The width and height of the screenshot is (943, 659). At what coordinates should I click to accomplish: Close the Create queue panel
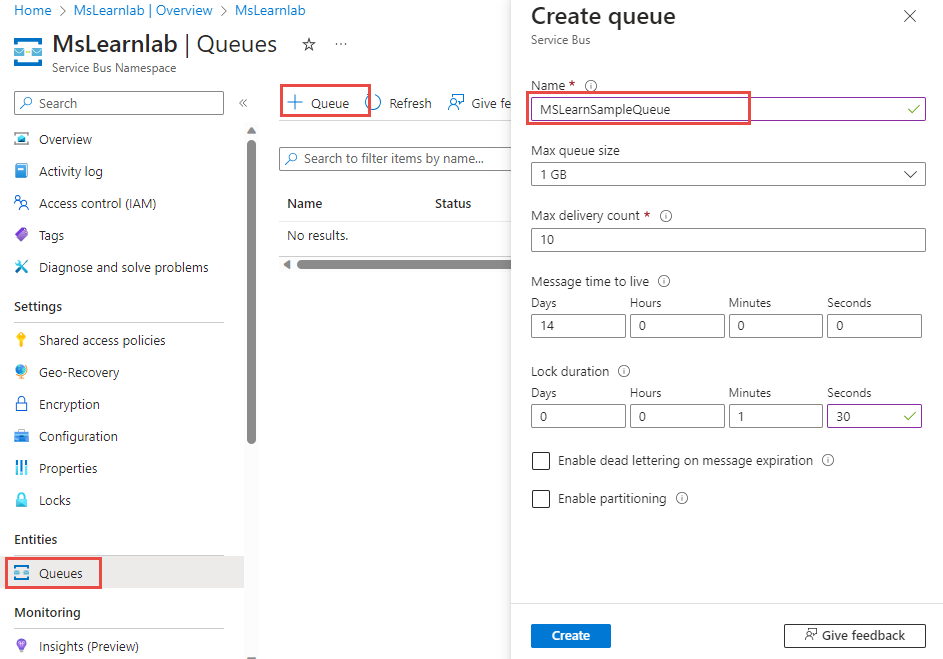click(x=910, y=16)
